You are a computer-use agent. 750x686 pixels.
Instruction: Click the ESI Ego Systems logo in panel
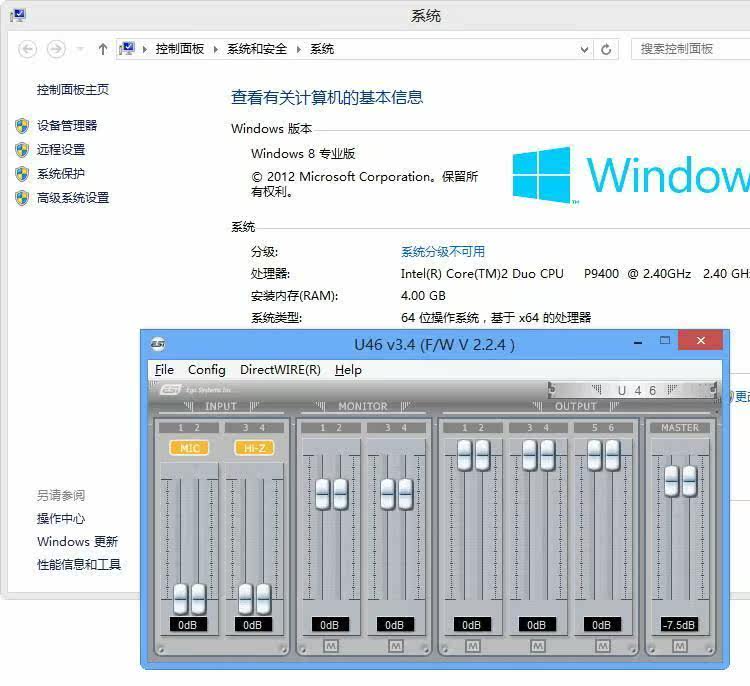[195, 390]
